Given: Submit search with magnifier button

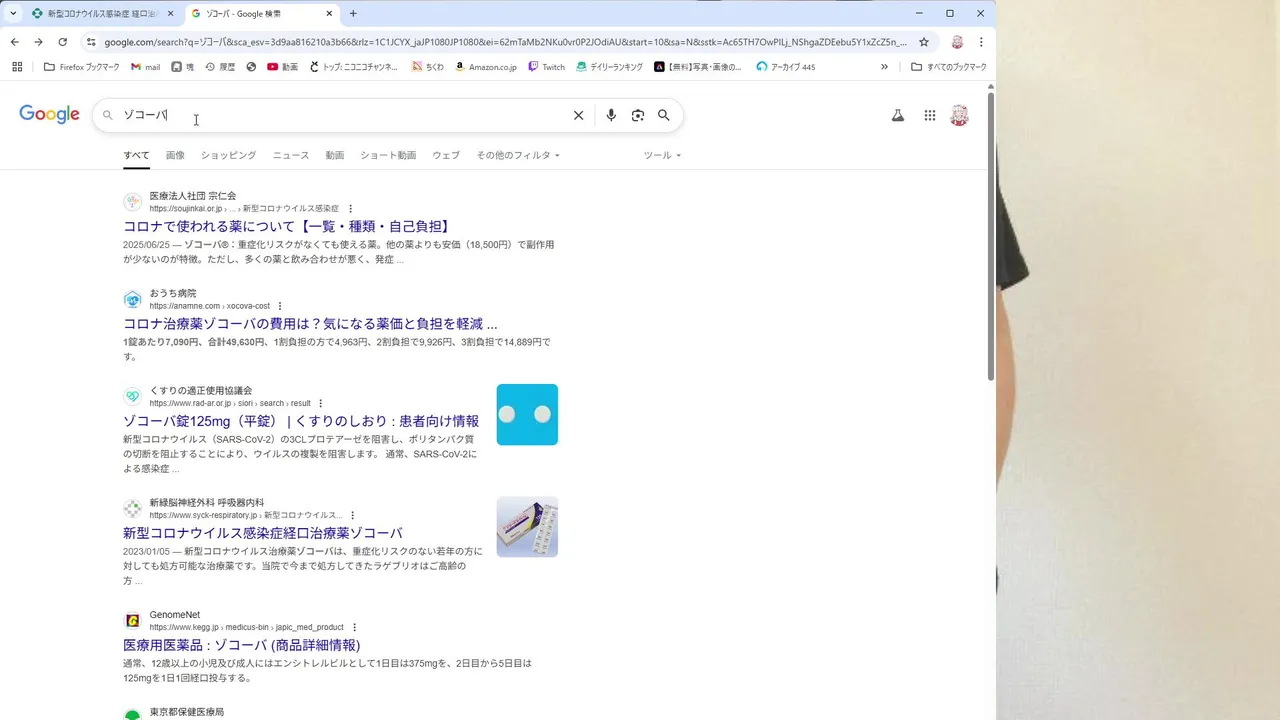Looking at the screenshot, I should click(664, 115).
